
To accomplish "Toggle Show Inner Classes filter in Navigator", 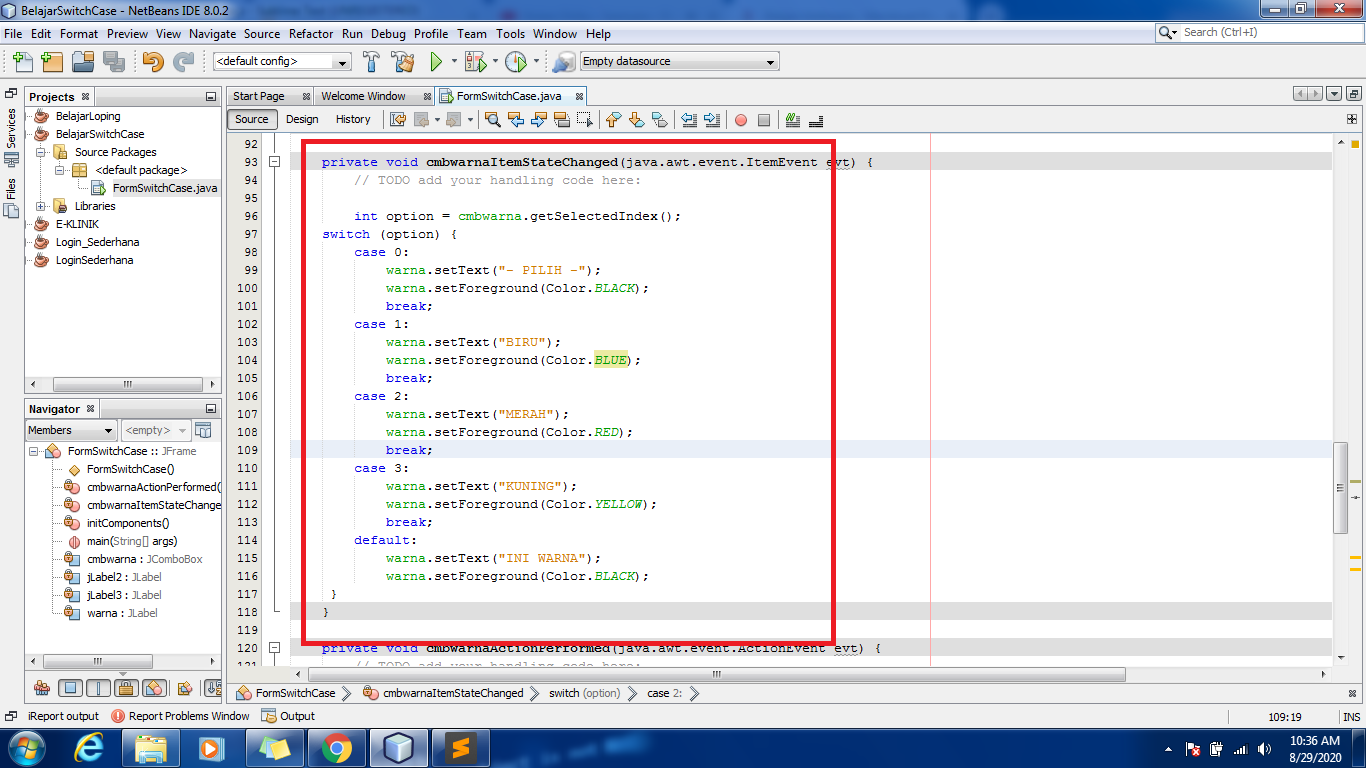I will 154,688.
